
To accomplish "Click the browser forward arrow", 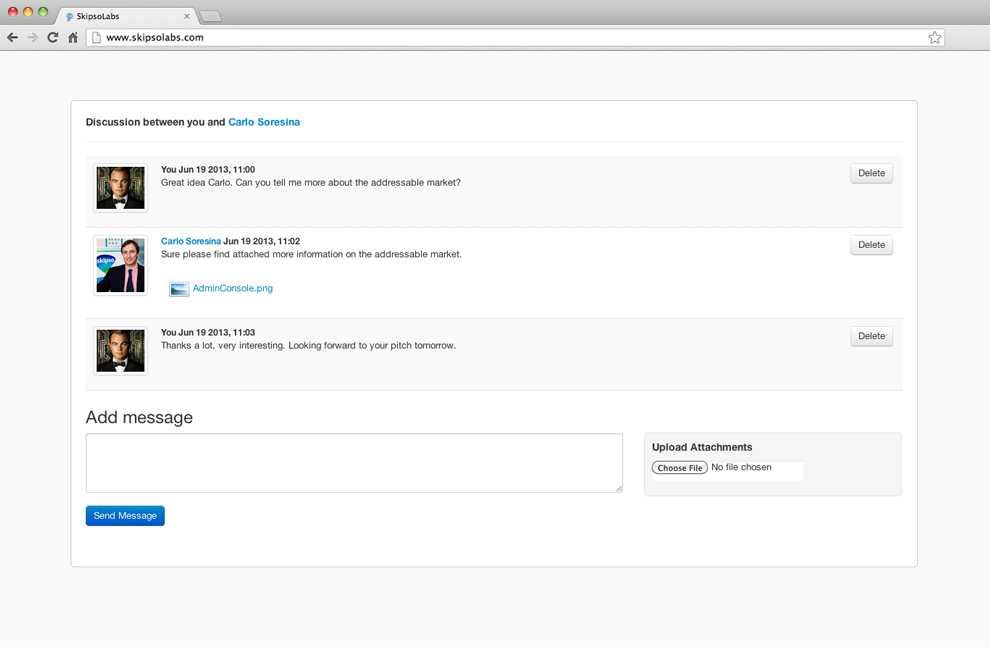I will coord(32,37).
